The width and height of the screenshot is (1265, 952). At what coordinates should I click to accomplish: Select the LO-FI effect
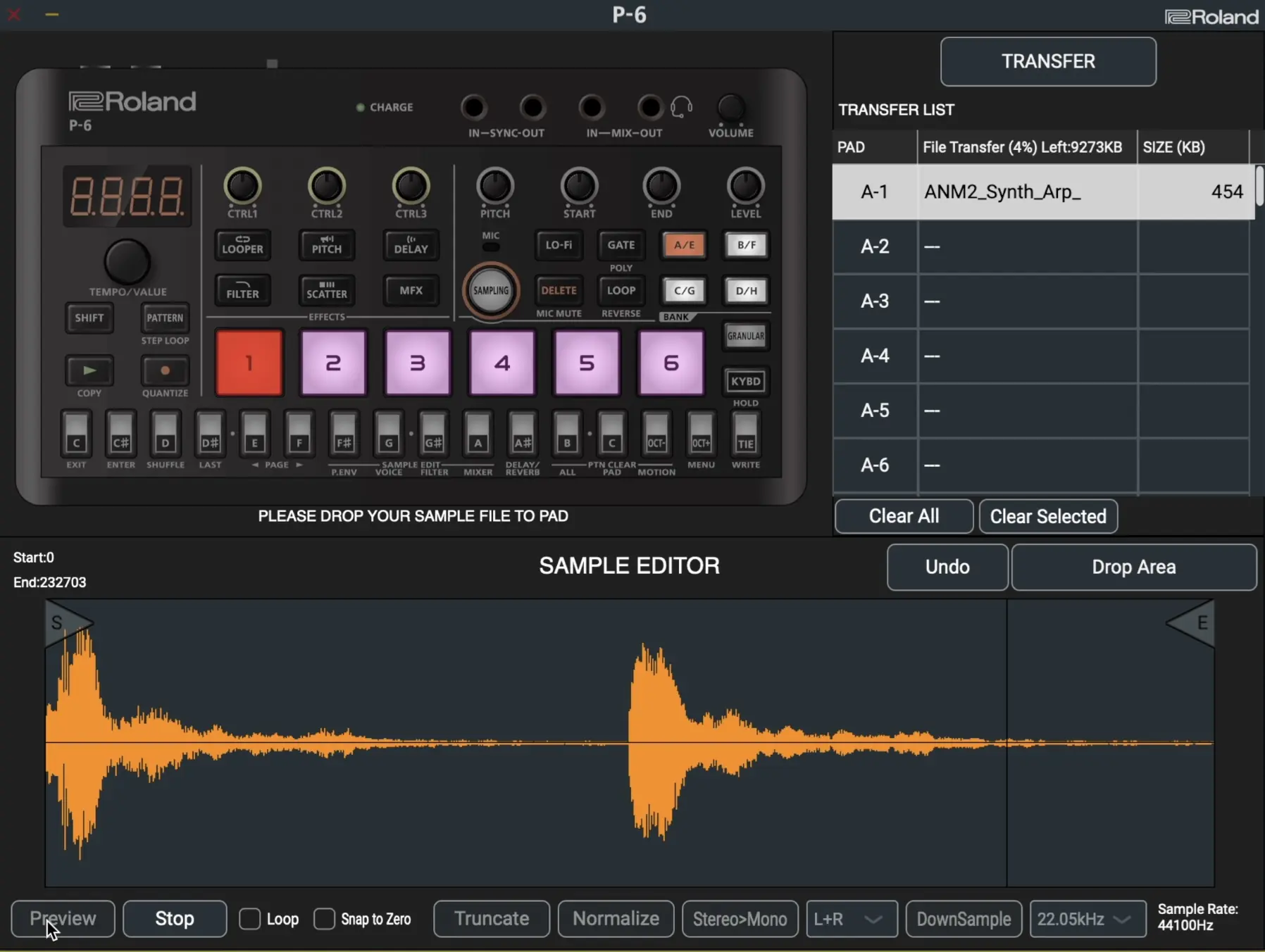tap(559, 245)
